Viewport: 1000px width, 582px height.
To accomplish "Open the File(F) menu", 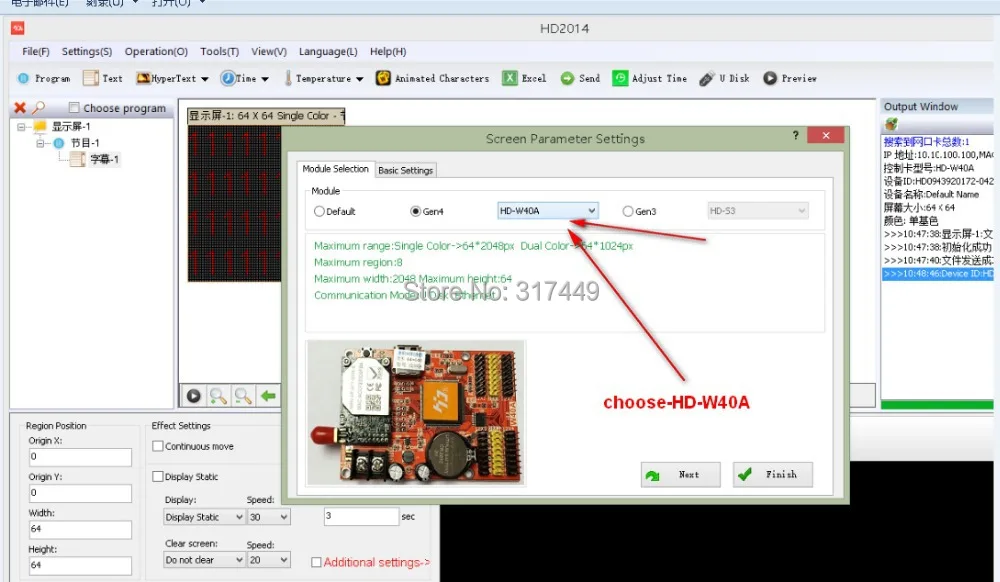I will point(36,52).
